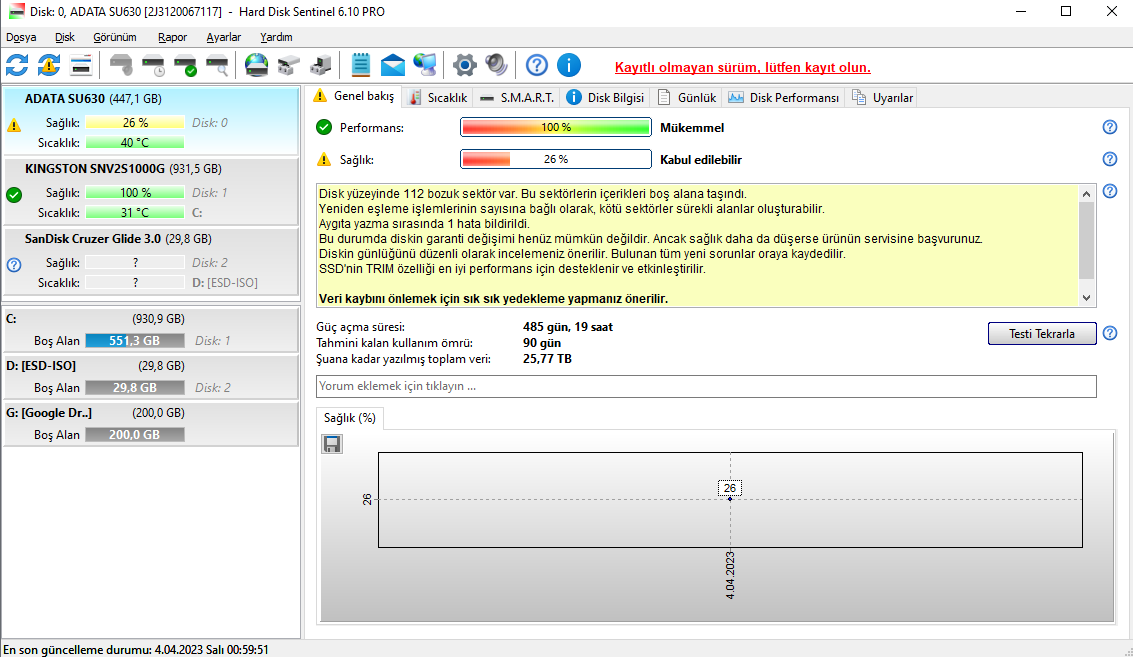Switch to the S.M.A.R.T. tab

click(516, 98)
